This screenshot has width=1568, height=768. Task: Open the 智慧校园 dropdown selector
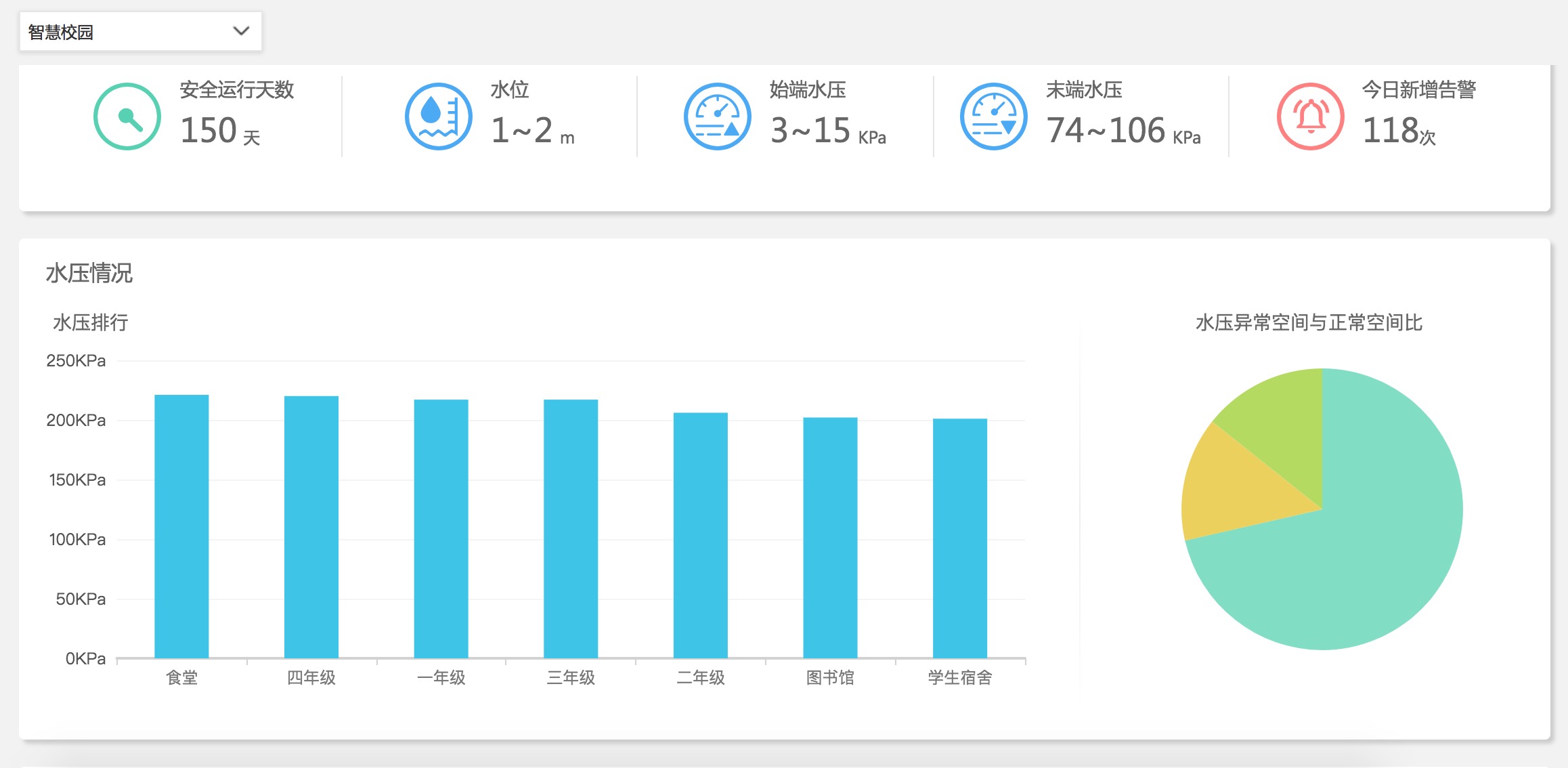[141, 31]
